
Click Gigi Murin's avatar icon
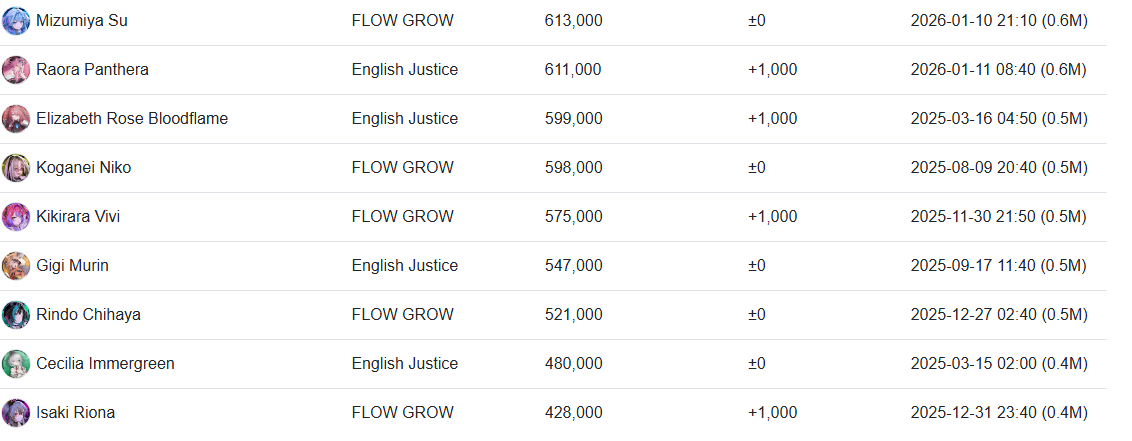pyautogui.click(x=16, y=266)
